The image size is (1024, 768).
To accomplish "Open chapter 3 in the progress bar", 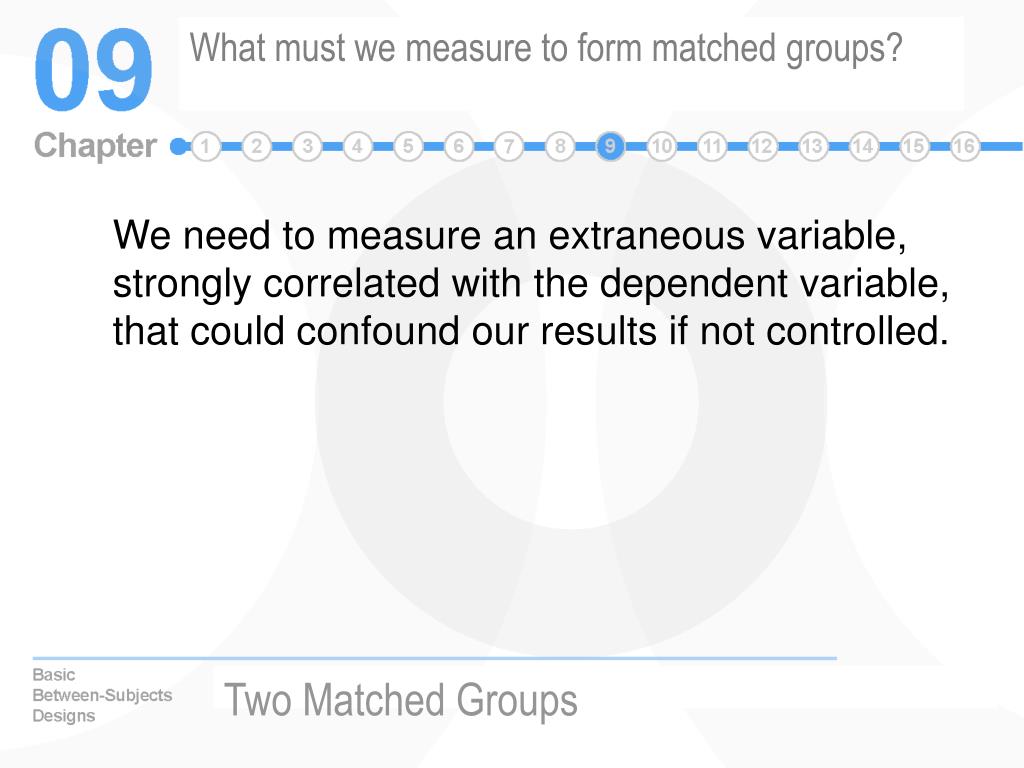I will [x=307, y=146].
